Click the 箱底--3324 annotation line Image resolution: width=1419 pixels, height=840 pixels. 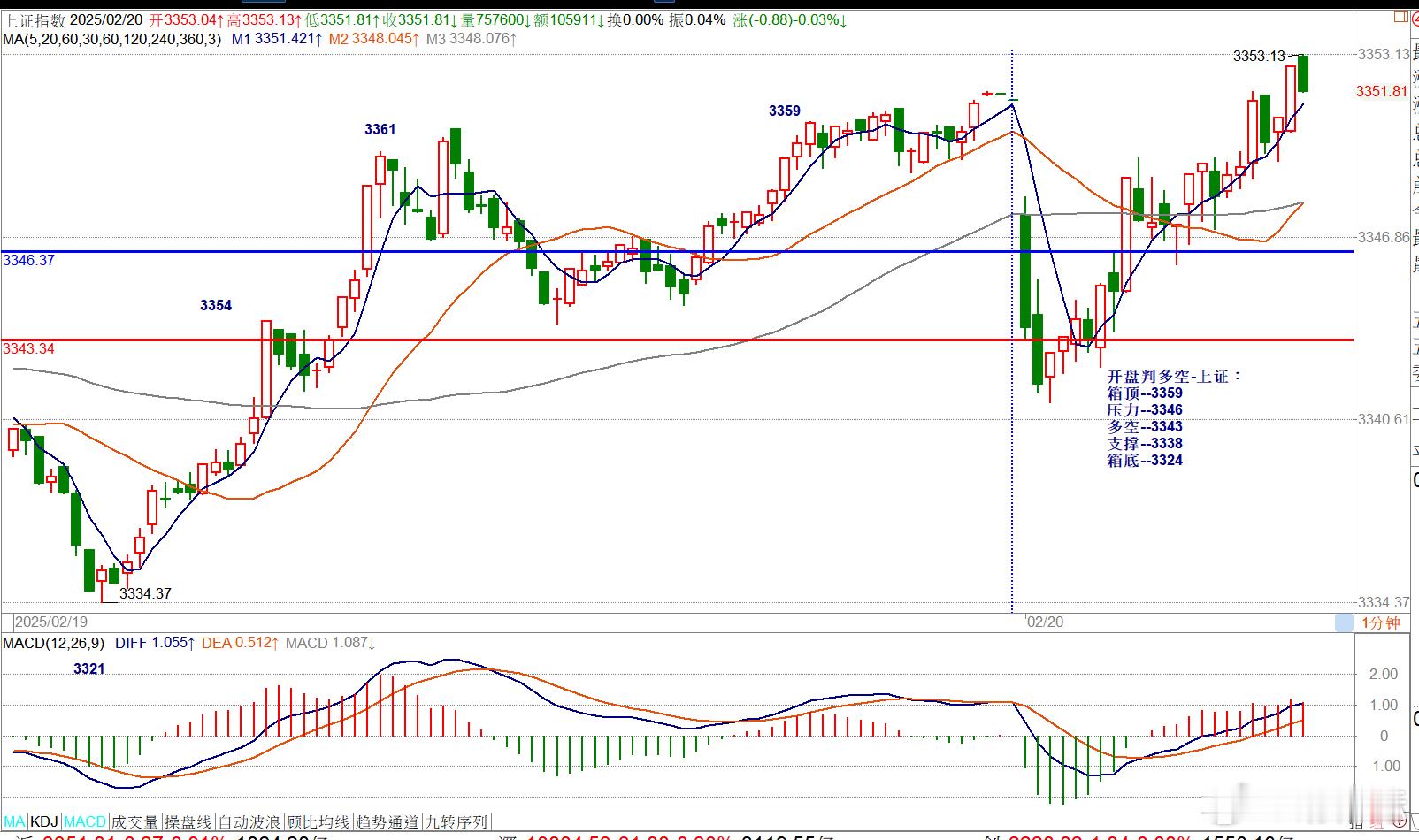coord(1145,460)
